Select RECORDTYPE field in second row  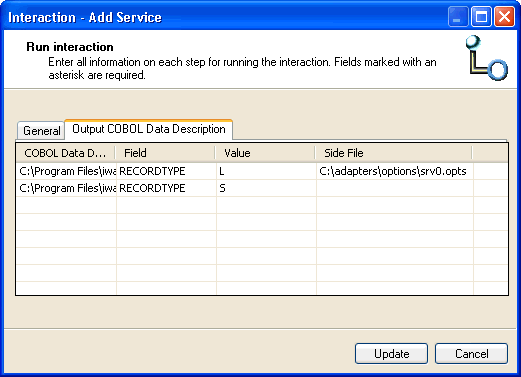pyautogui.click(x=167, y=188)
